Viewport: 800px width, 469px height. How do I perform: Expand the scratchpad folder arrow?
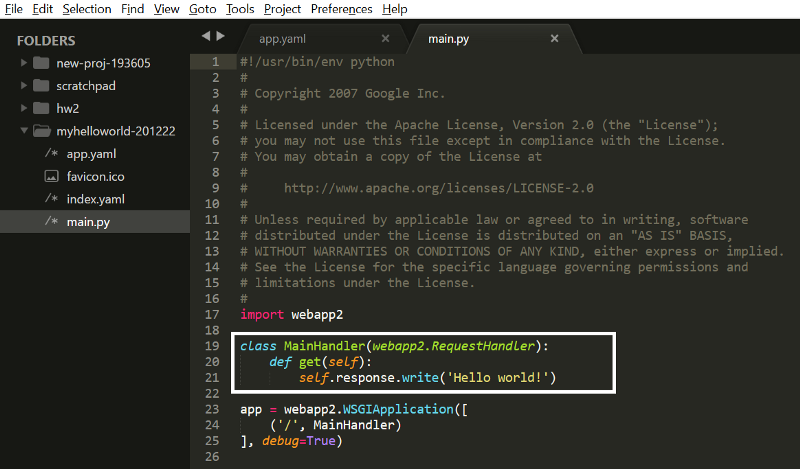point(23,86)
